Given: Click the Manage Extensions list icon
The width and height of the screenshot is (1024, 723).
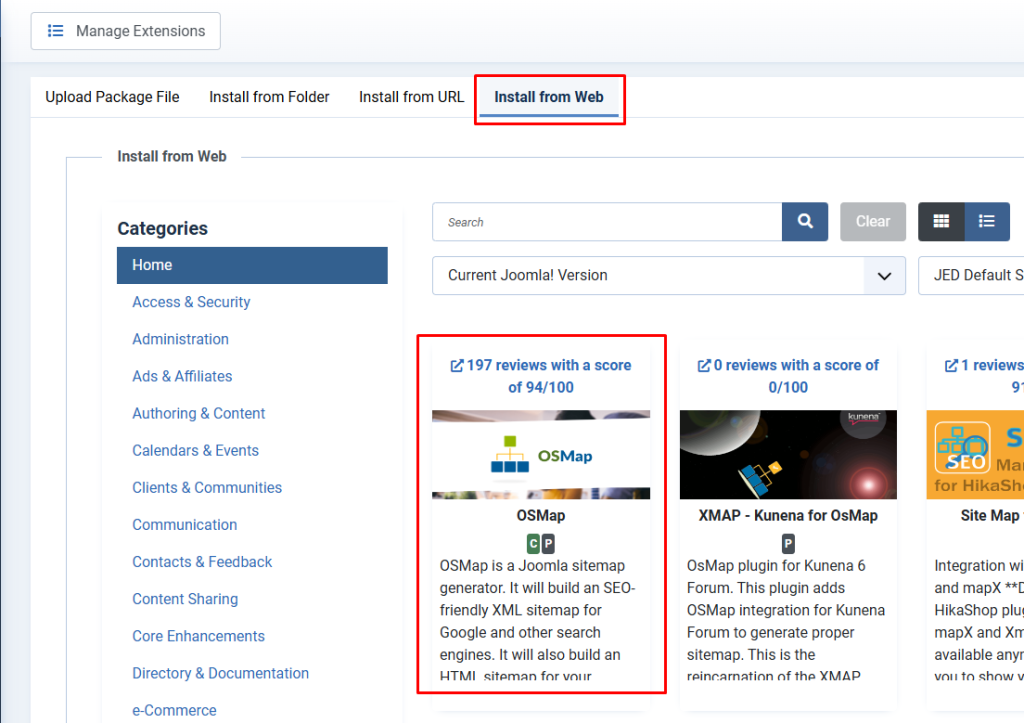Looking at the screenshot, I should 57,30.
